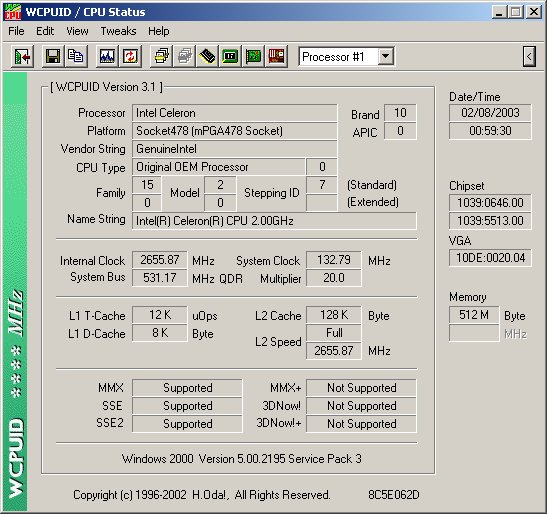
Task: Click the grayed stacked windows icon
Action: (x=184, y=56)
